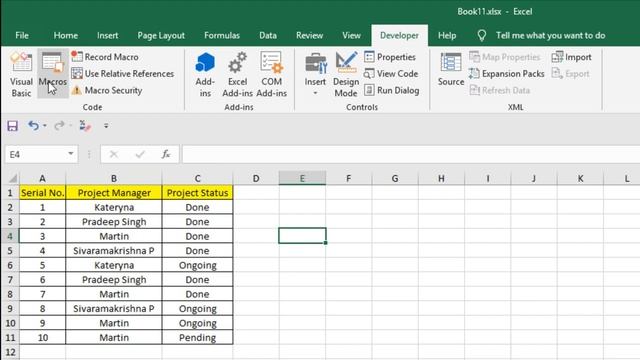Screen dimensions: 640x360
Task: Open COM Add-ins dialog
Action: 271,75
